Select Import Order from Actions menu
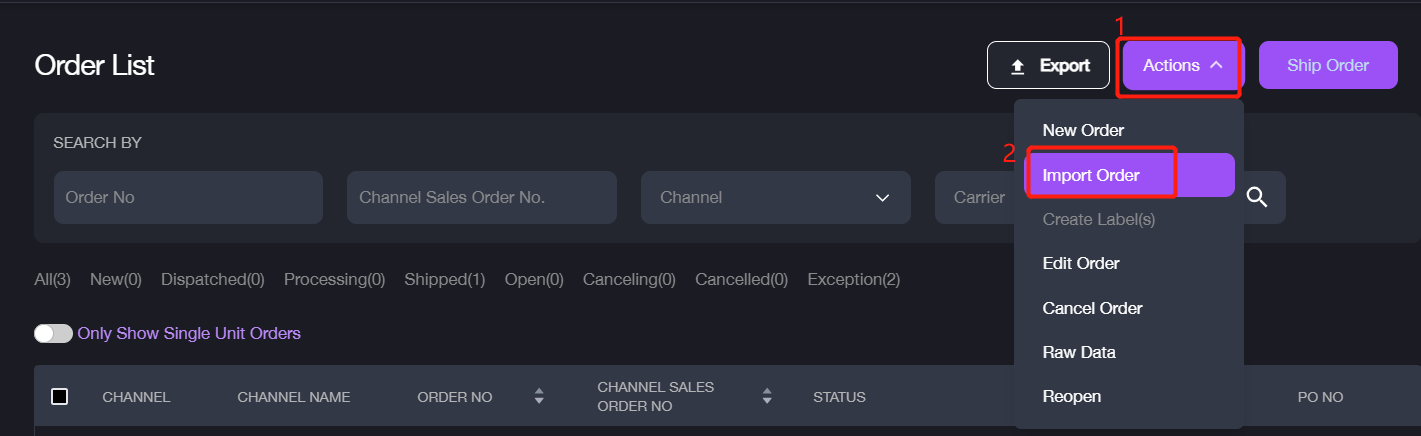1421x436 pixels. tap(1091, 175)
